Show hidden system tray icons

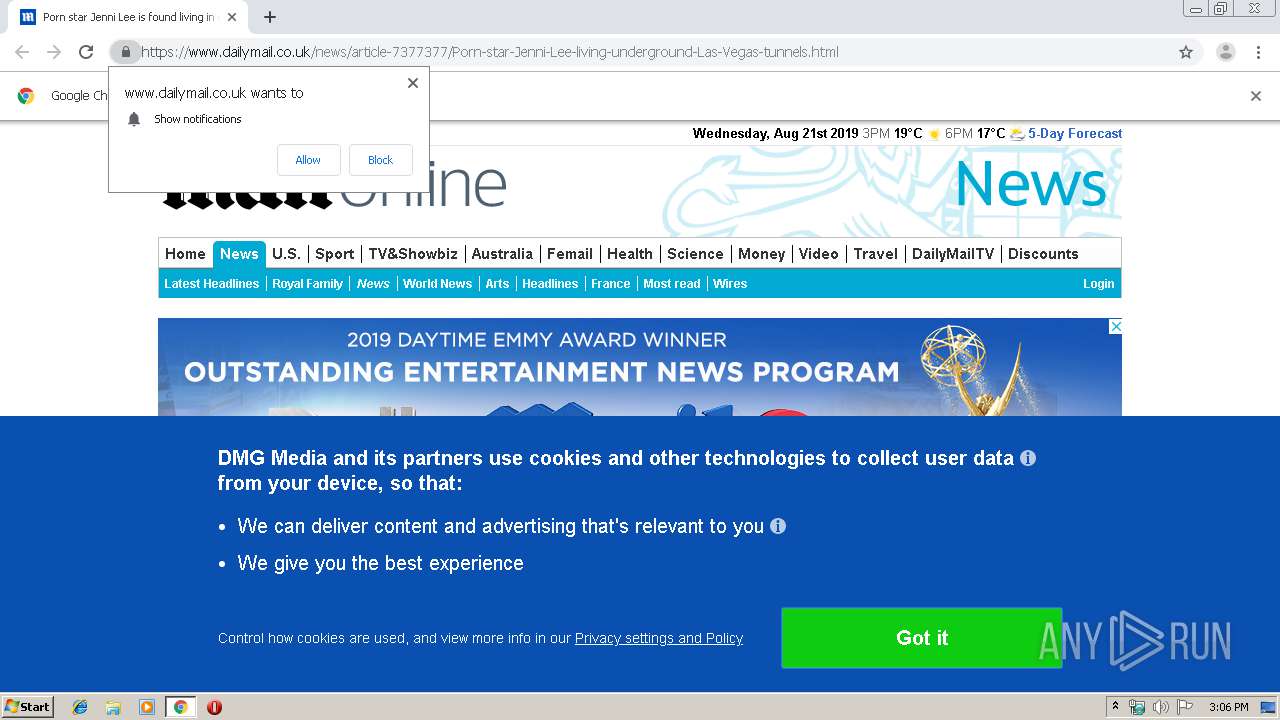pos(1116,707)
